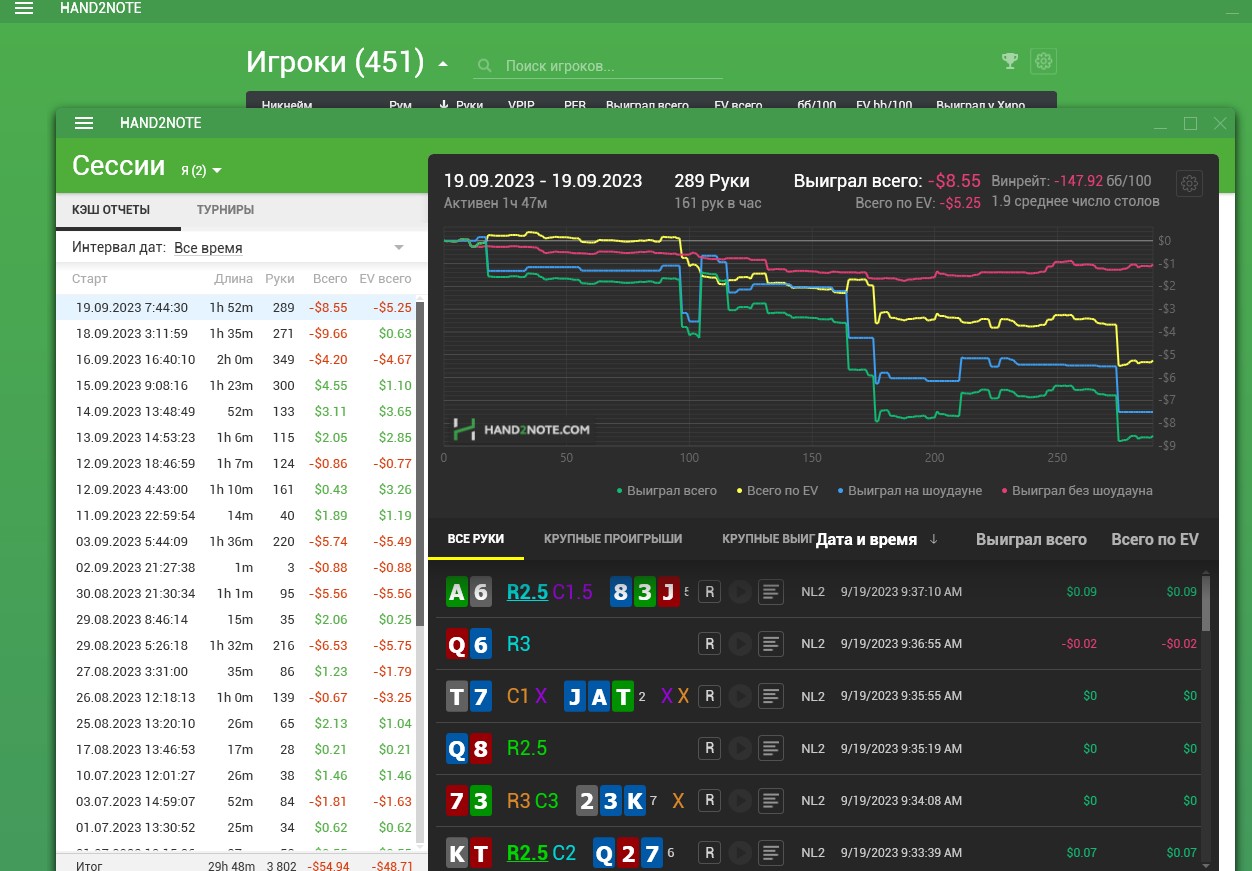Open the hamburger menu in the back Hand2Note window
The width and height of the screenshot is (1252, 871).
pos(24,8)
